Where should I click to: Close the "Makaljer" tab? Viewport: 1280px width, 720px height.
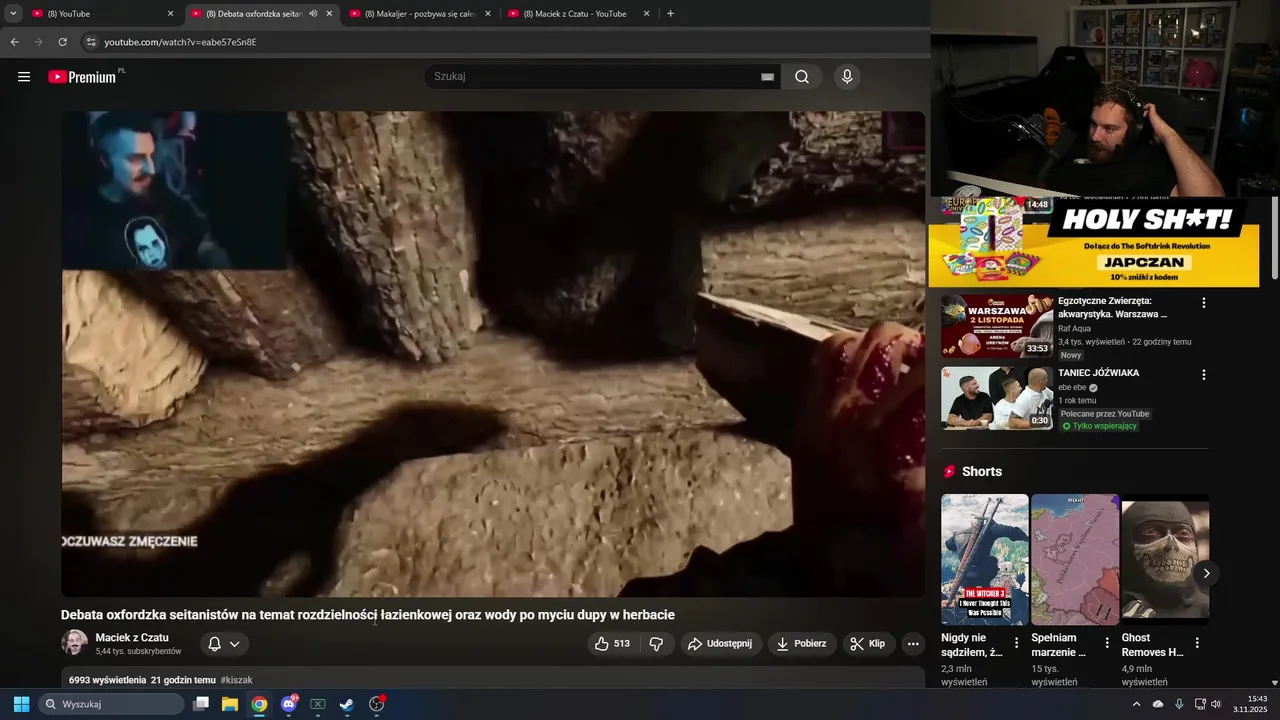tap(488, 14)
